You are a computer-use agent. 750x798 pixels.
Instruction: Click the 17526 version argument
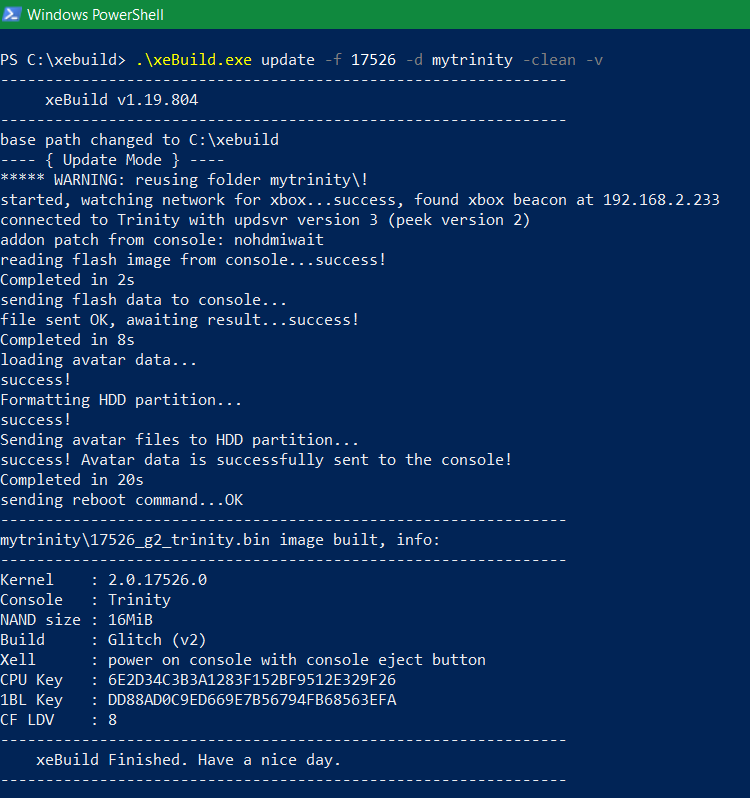(x=373, y=60)
